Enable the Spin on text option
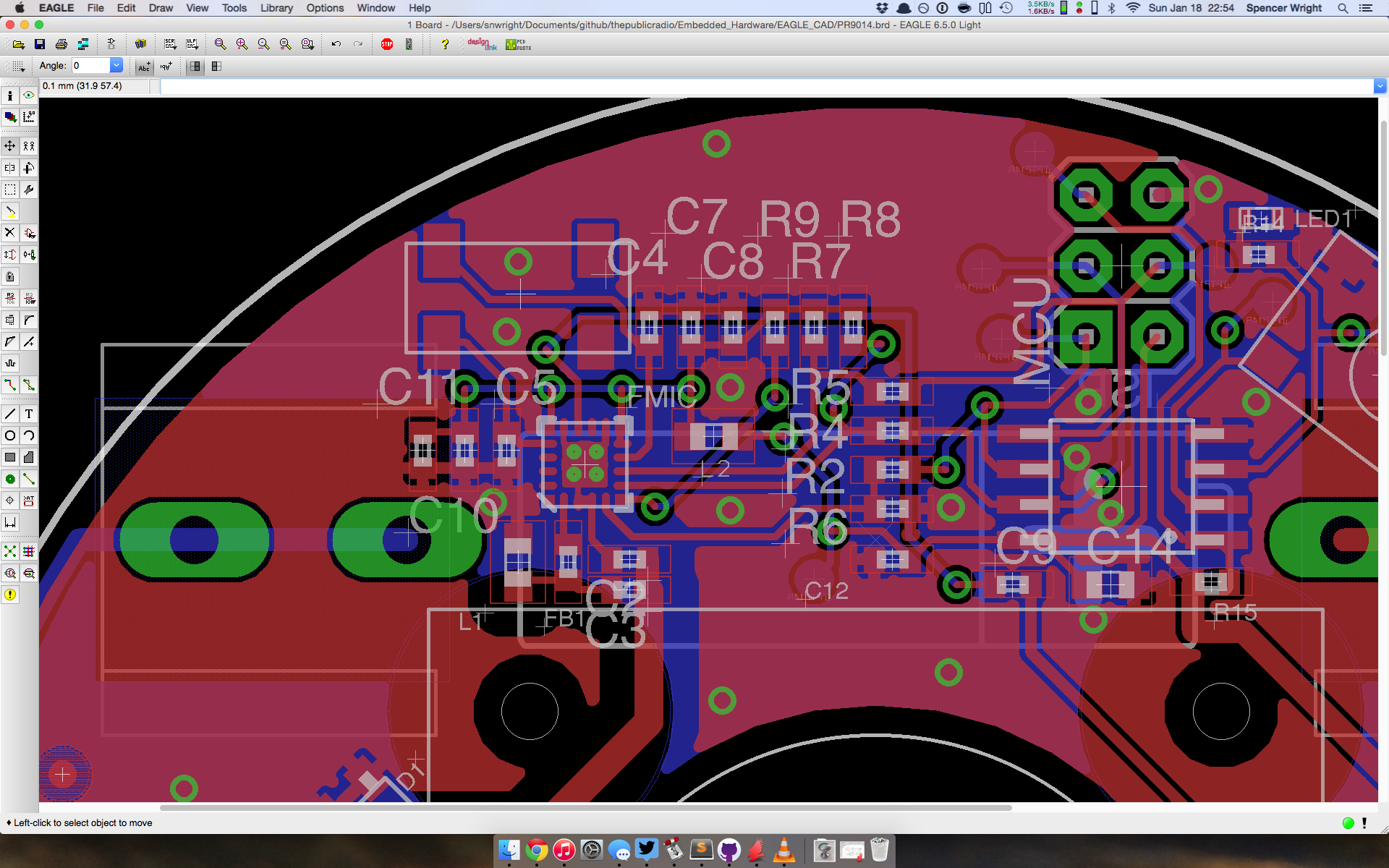Viewport: 1389px width, 868px height. (166, 67)
